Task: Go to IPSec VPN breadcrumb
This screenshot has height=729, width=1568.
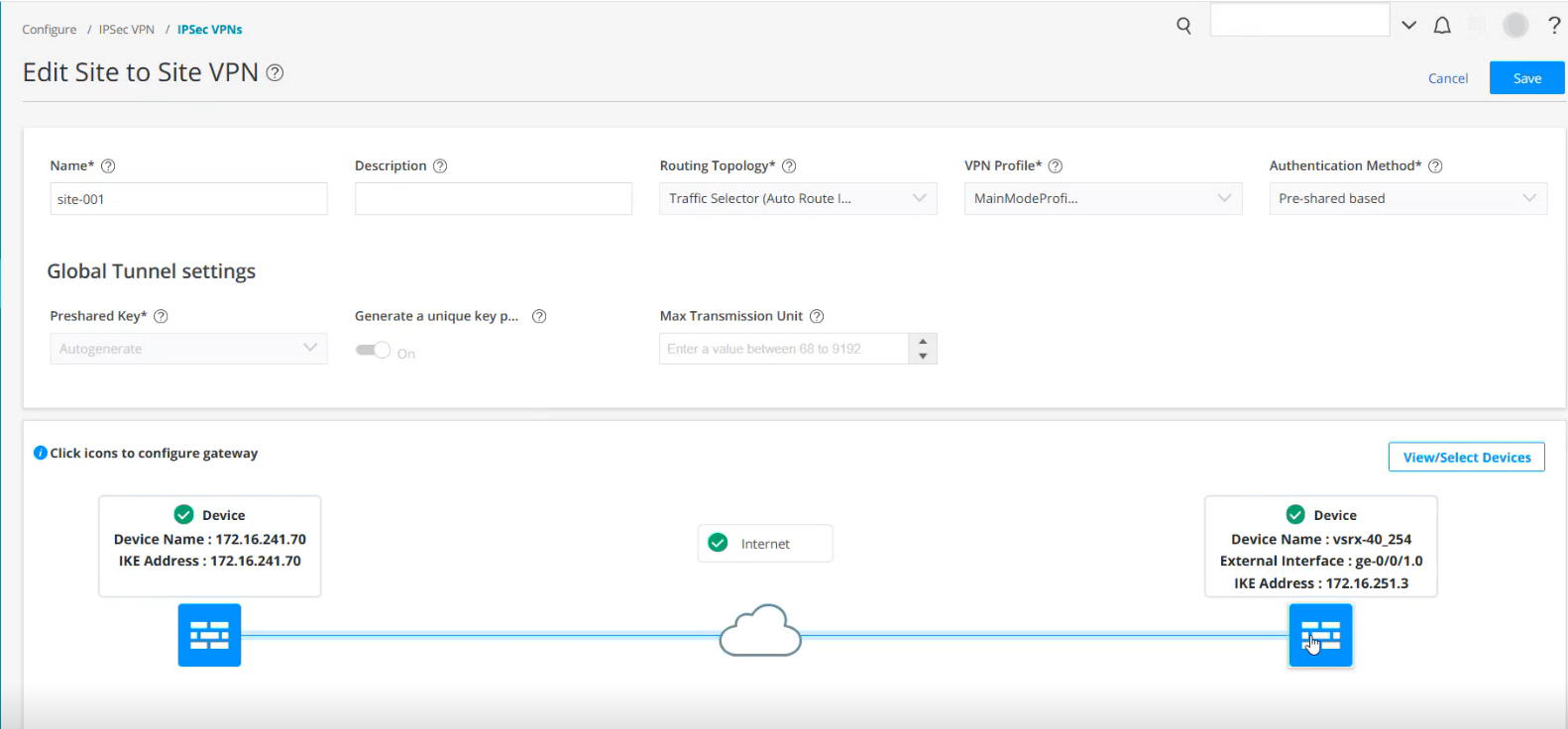Action: coord(127,30)
